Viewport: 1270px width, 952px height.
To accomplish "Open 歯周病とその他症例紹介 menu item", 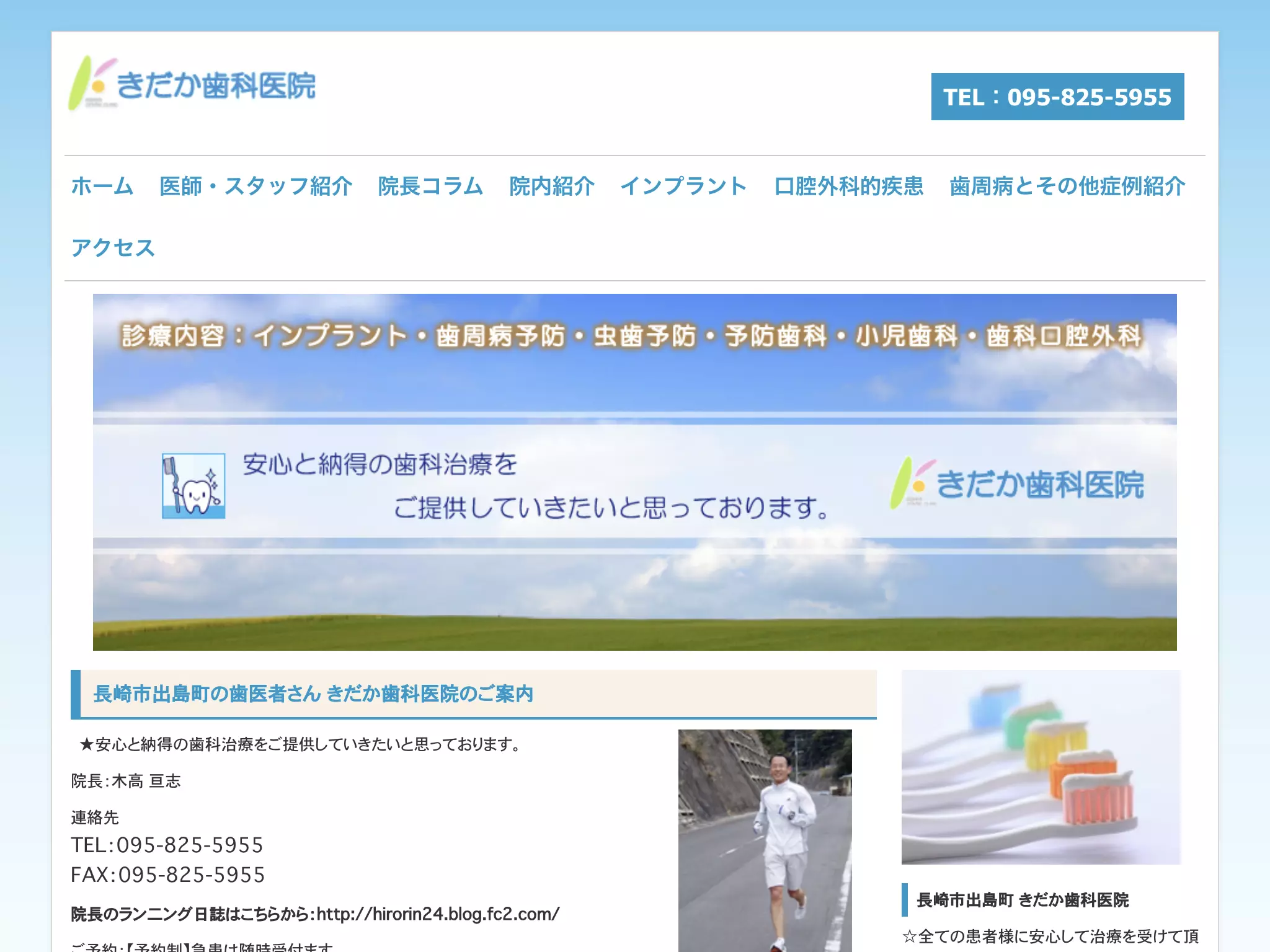I will [1067, 186].
